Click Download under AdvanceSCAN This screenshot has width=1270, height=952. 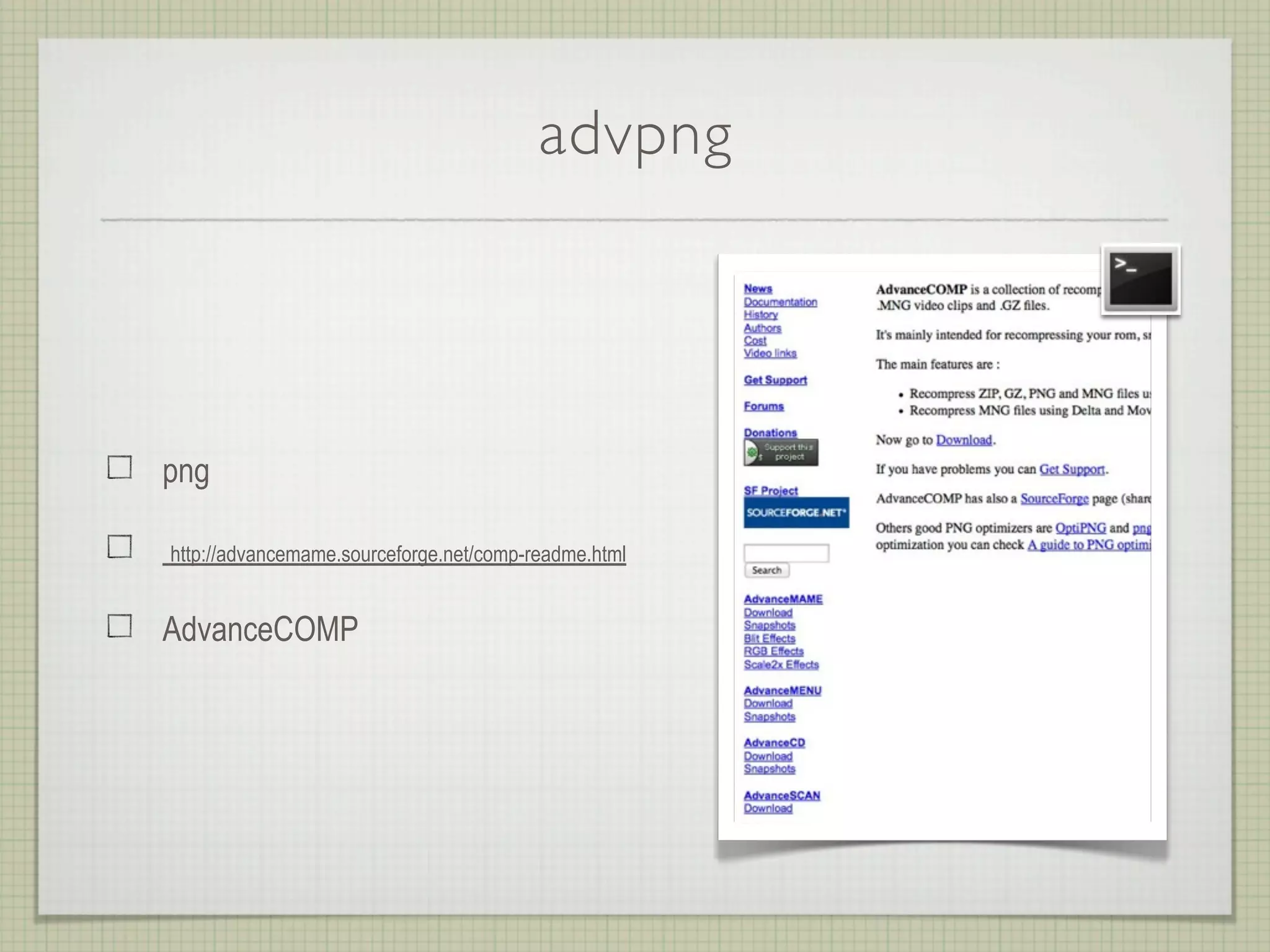pyautogui.click(x=768, y=808)
